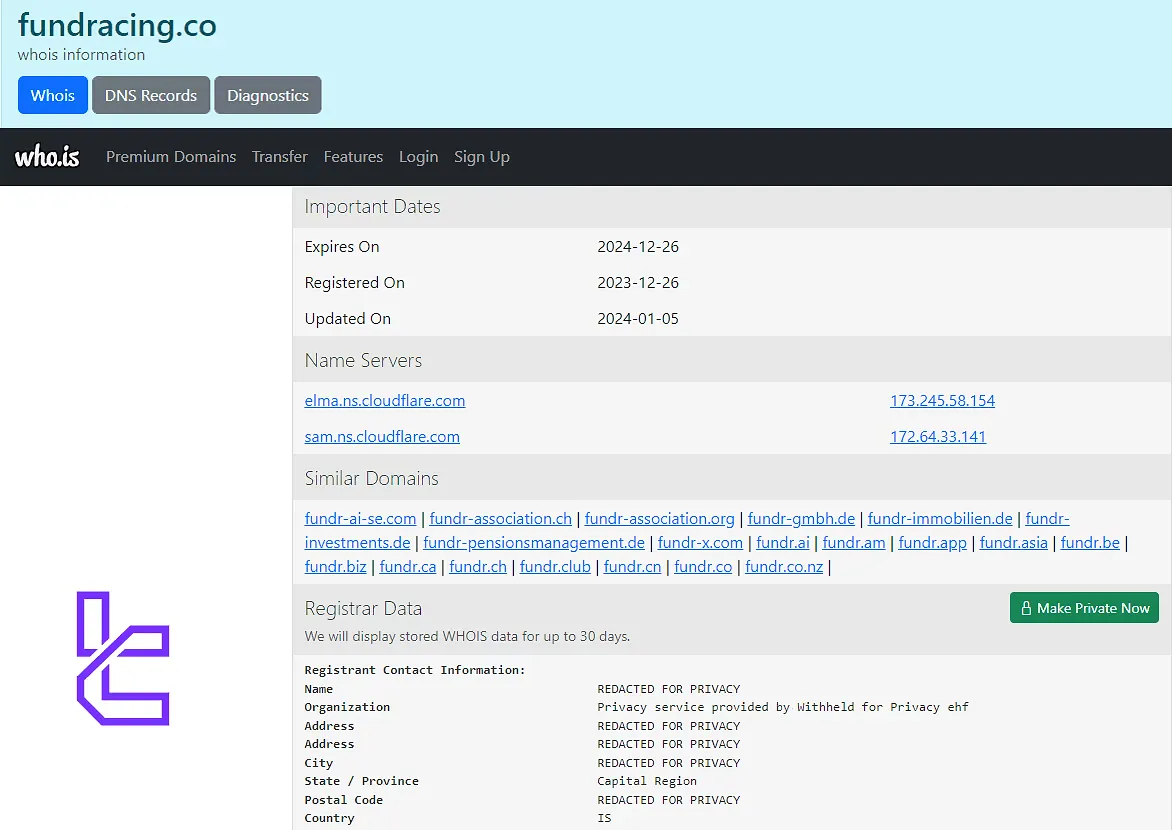Open the Features menu item

[353, 157]
